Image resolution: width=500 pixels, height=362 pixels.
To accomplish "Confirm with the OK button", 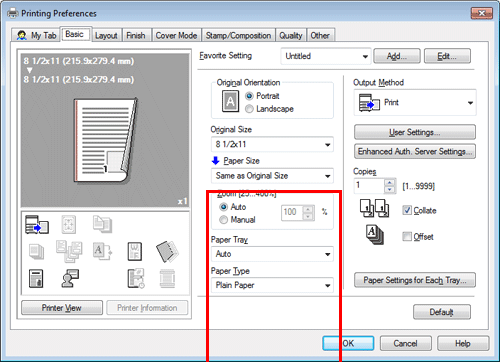I will click(x=348, y=343).
